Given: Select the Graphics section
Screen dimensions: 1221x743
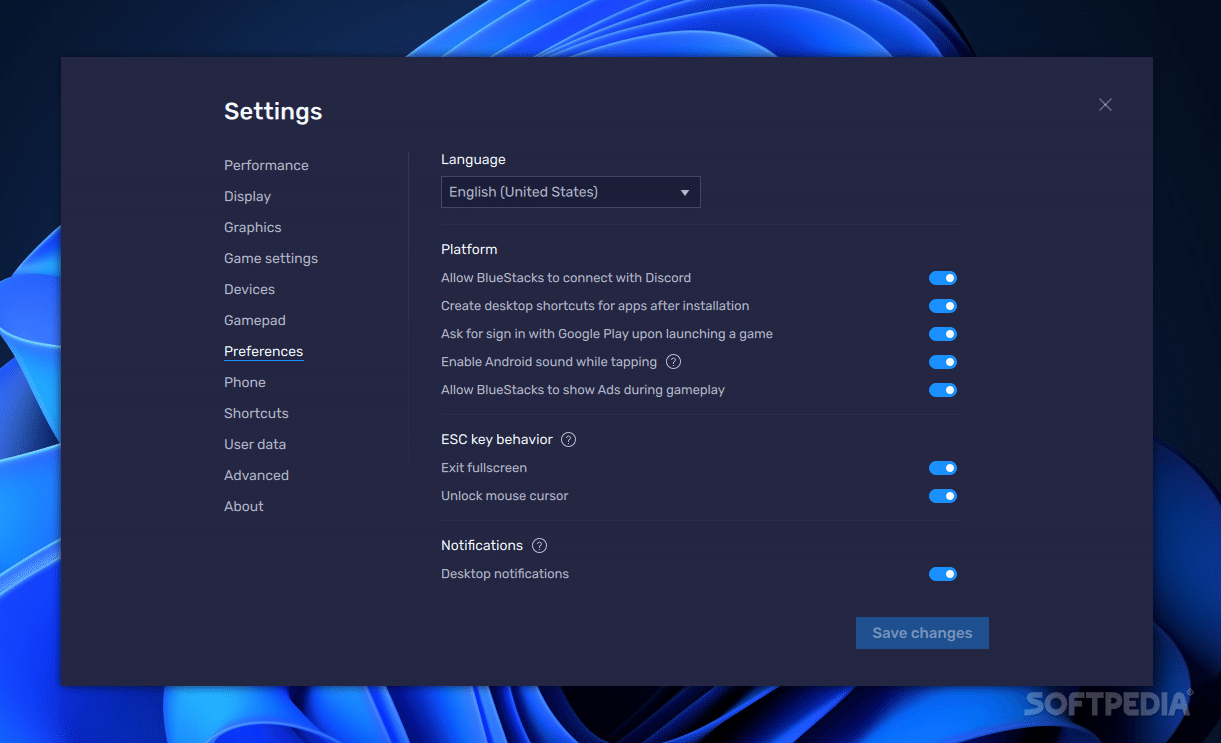Looking at the screenshot, I should (253, 228).
